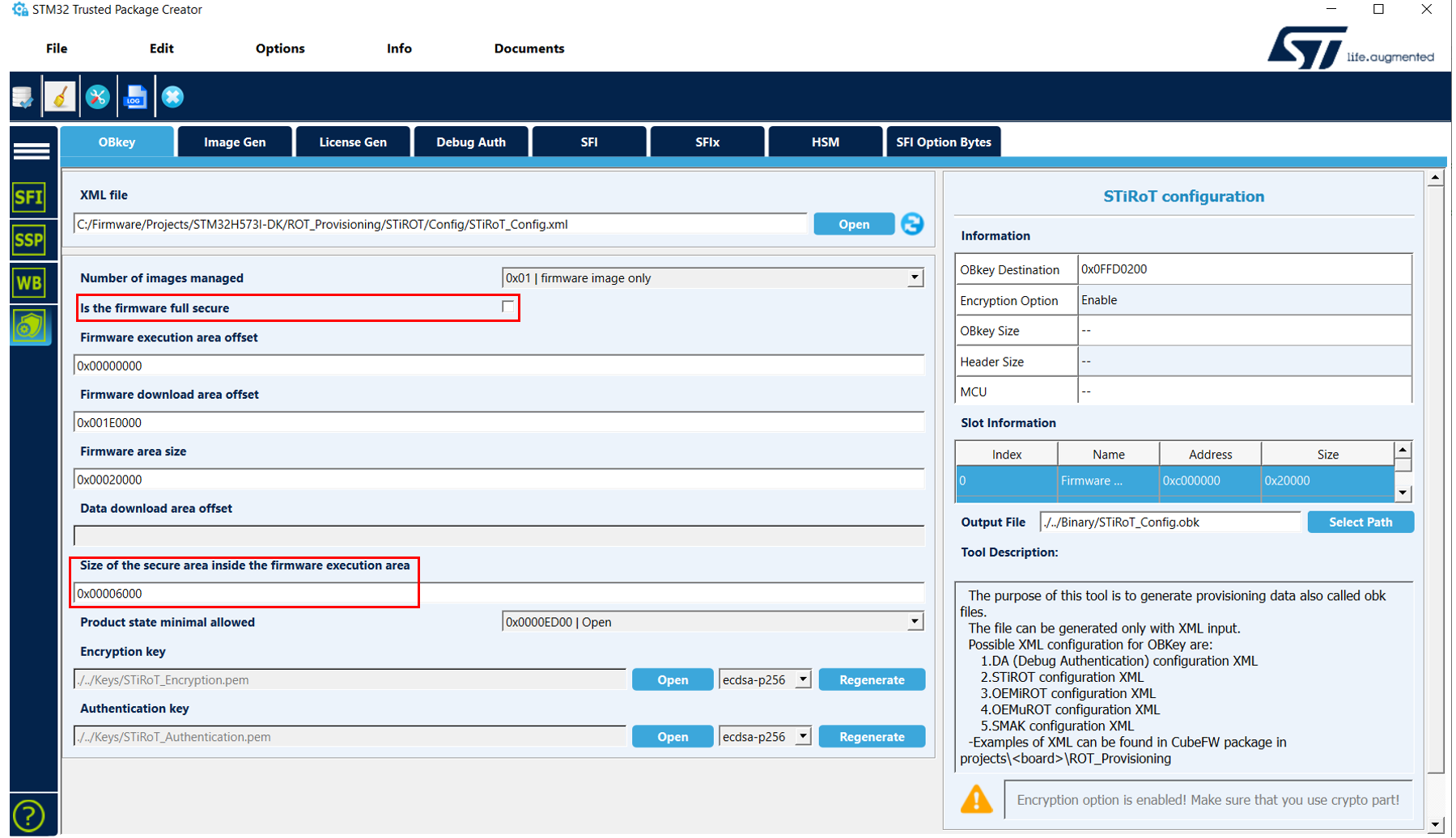Open the Info menu
1456x838 pixels.
pos(399,49)
